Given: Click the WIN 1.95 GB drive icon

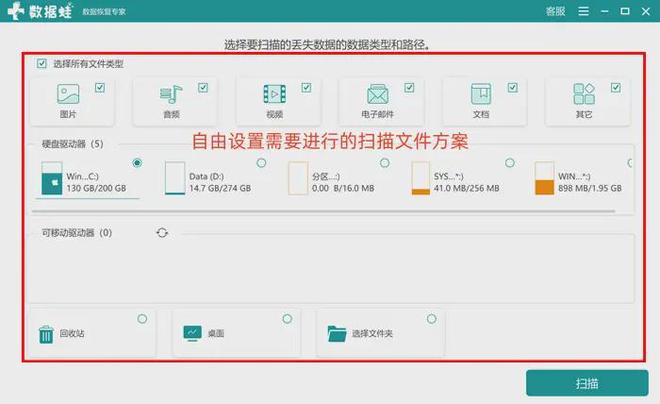Looking at the screenshot, I should pyautogui.click(x=544, y=178).
